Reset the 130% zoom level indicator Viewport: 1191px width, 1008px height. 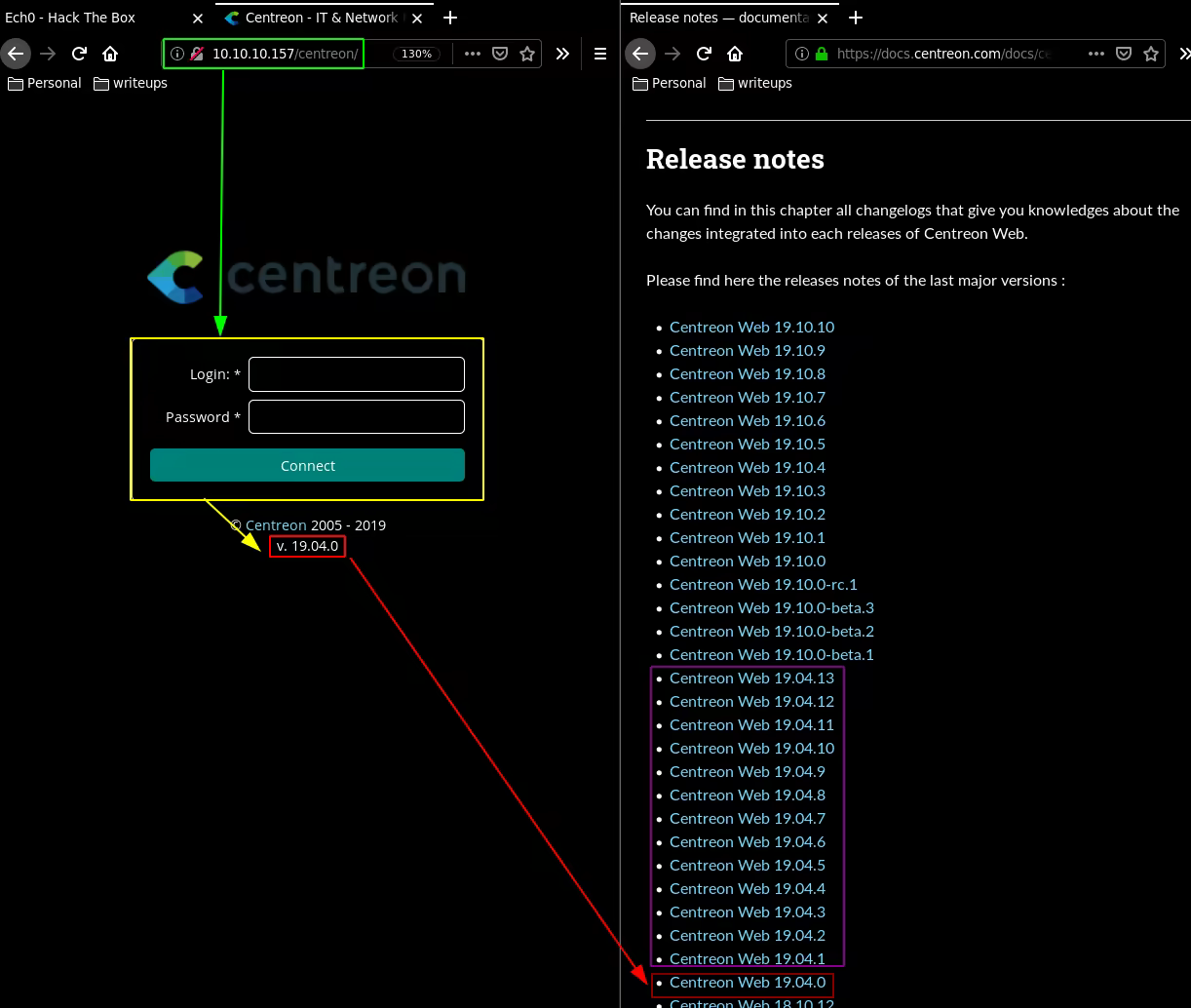(416, 54)
